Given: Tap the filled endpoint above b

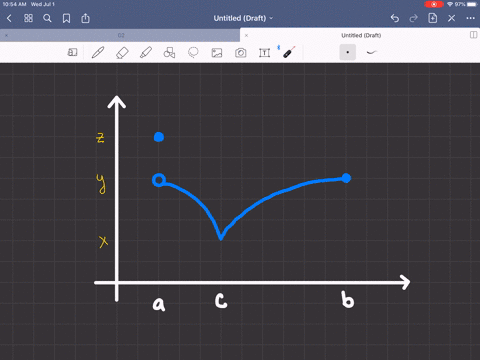Looking at the screenshot, I should pyautogui.click(x=346, y=178).
